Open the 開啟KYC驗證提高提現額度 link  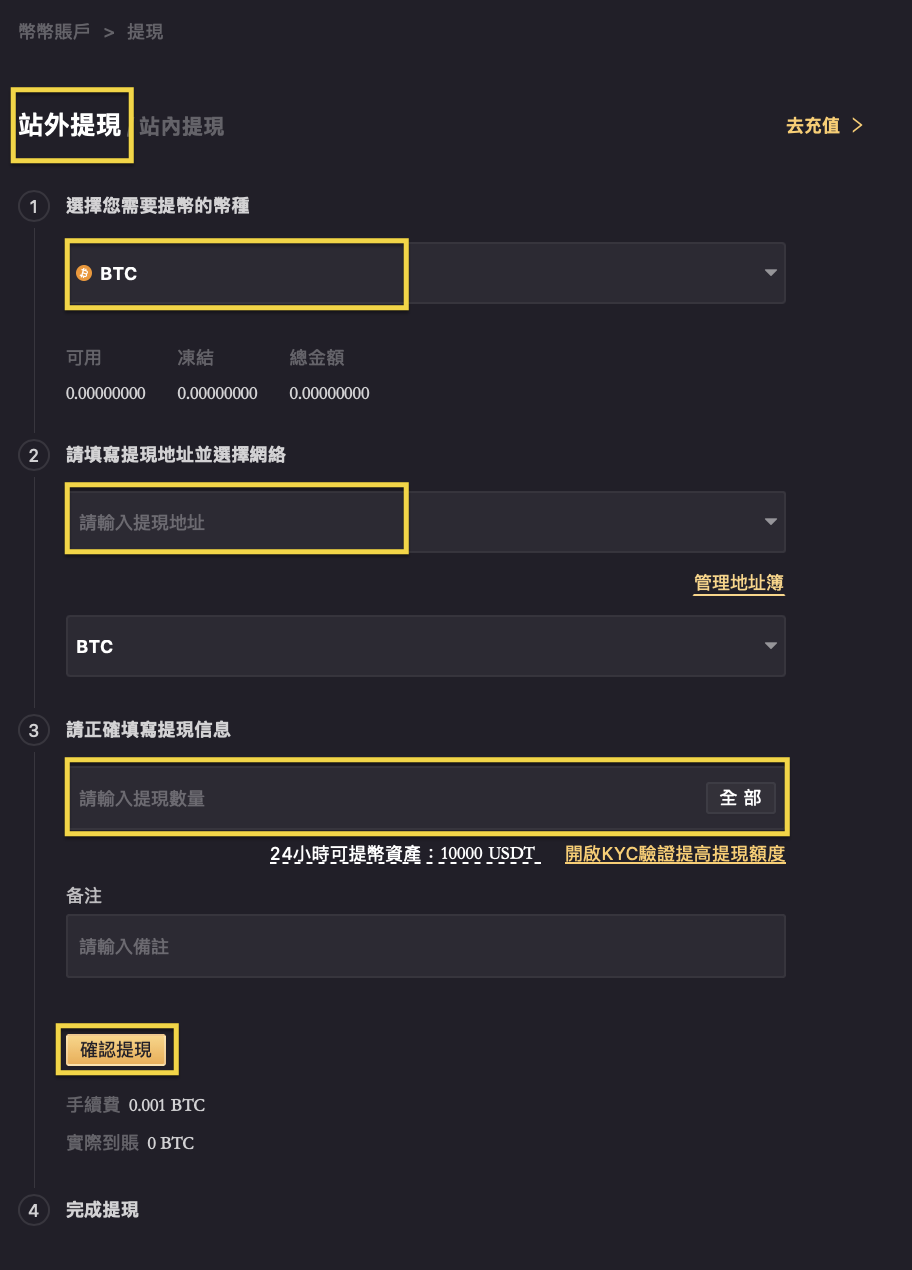click(x=675, y=854)
